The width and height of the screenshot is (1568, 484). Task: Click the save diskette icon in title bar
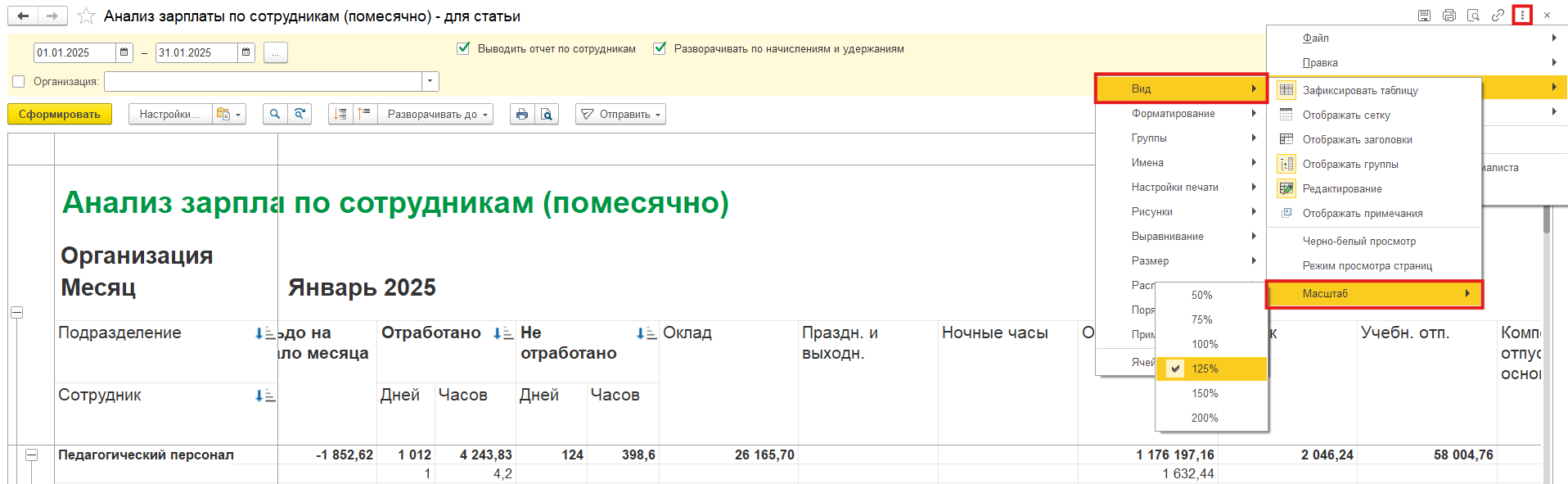[1425, 16]
